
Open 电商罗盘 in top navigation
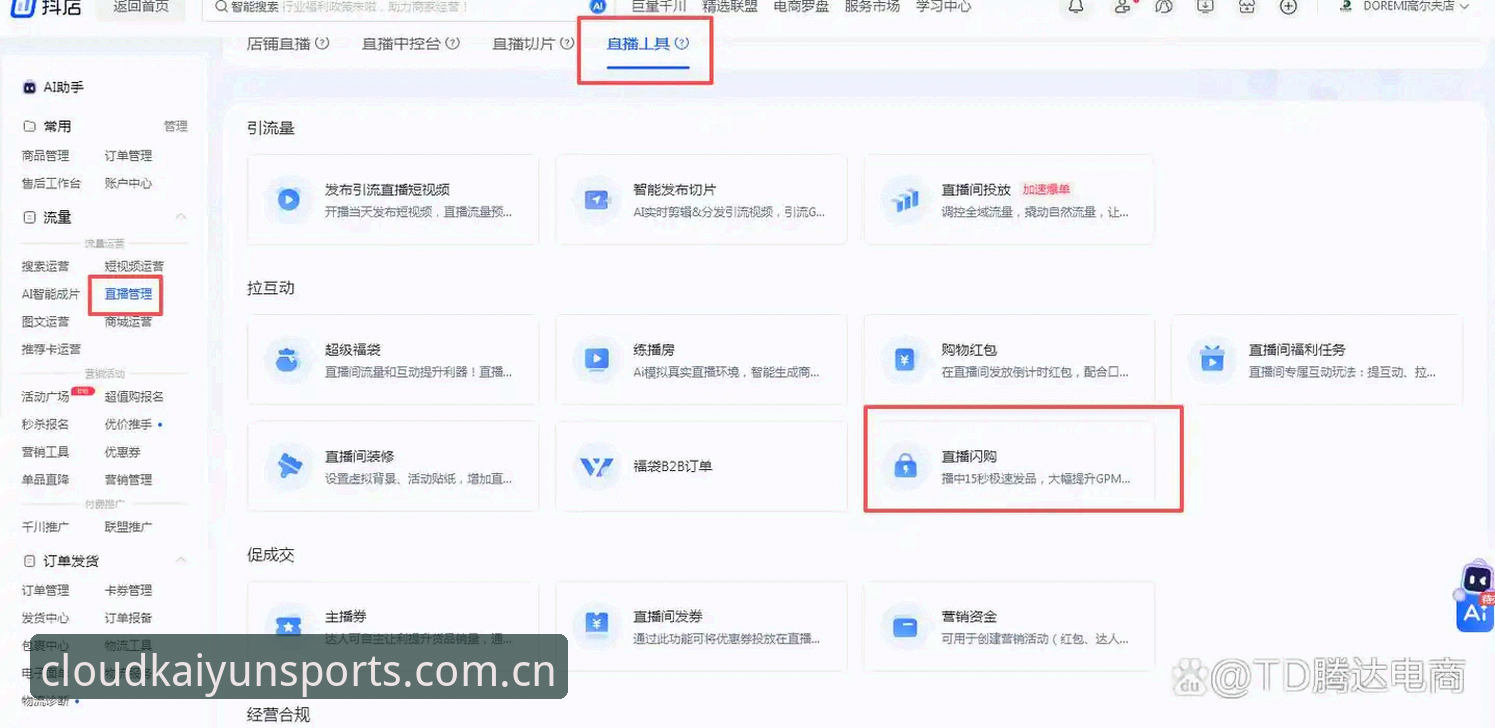(x=801, y=6)
